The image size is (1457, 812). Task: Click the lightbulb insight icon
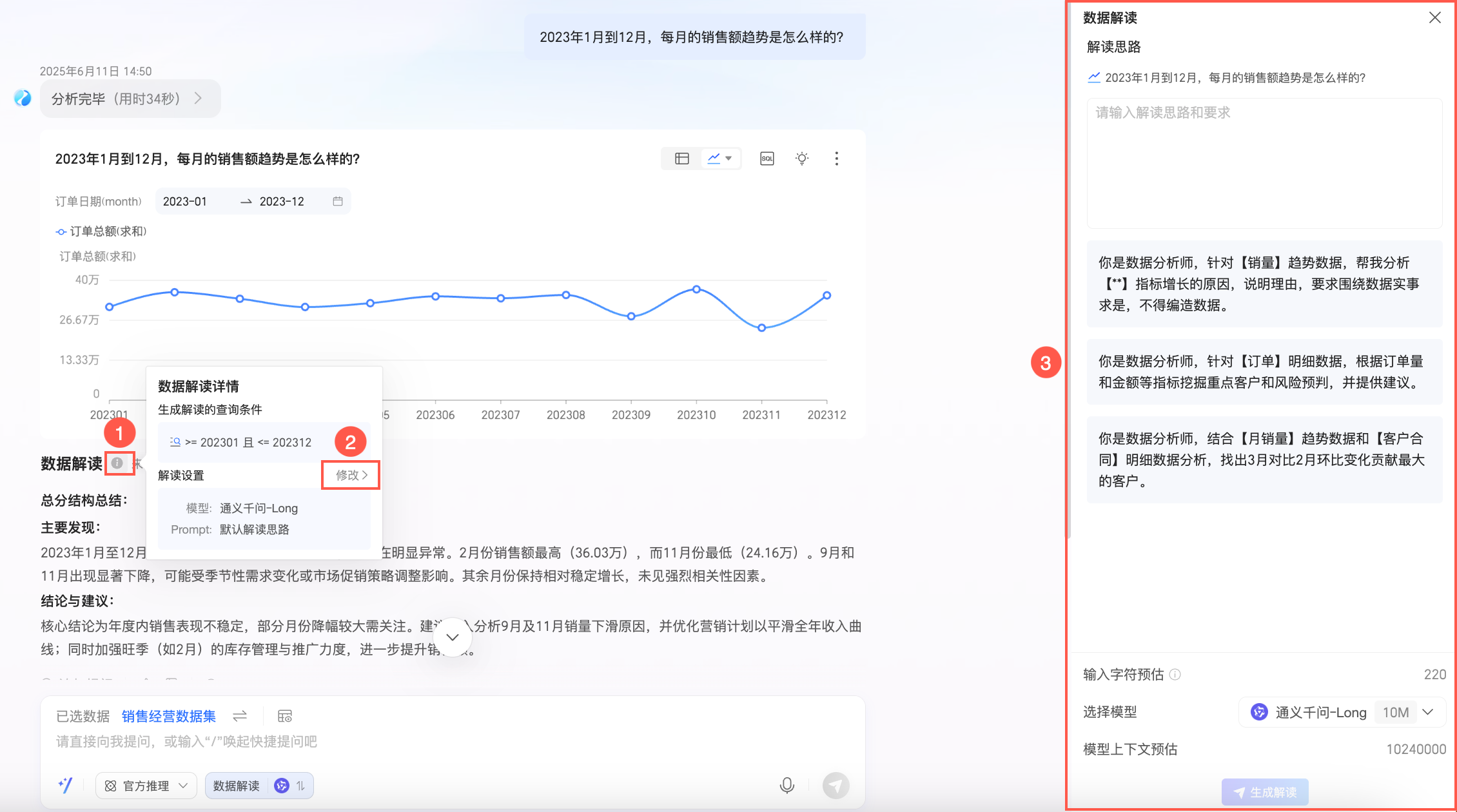801,159
